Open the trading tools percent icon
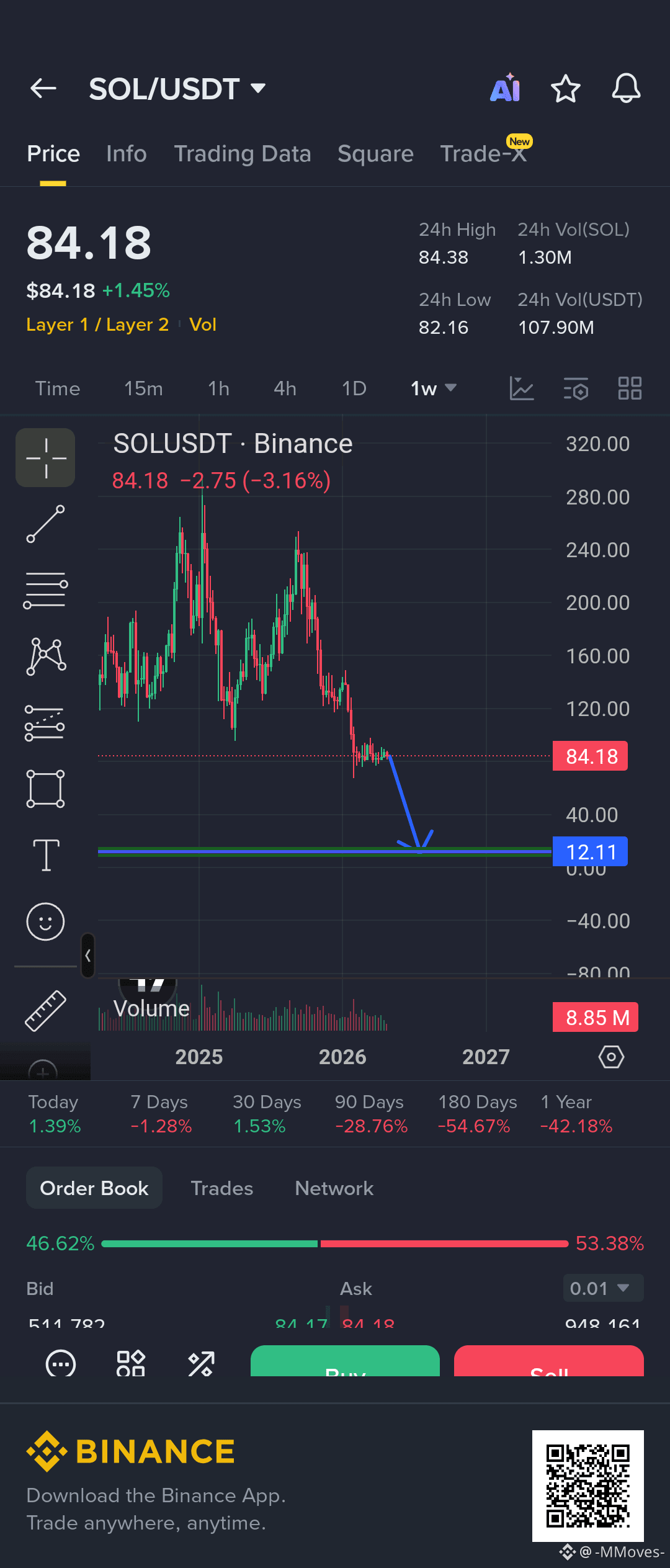The height and width of the screenshot is (1568, 670). point(201,1363)
